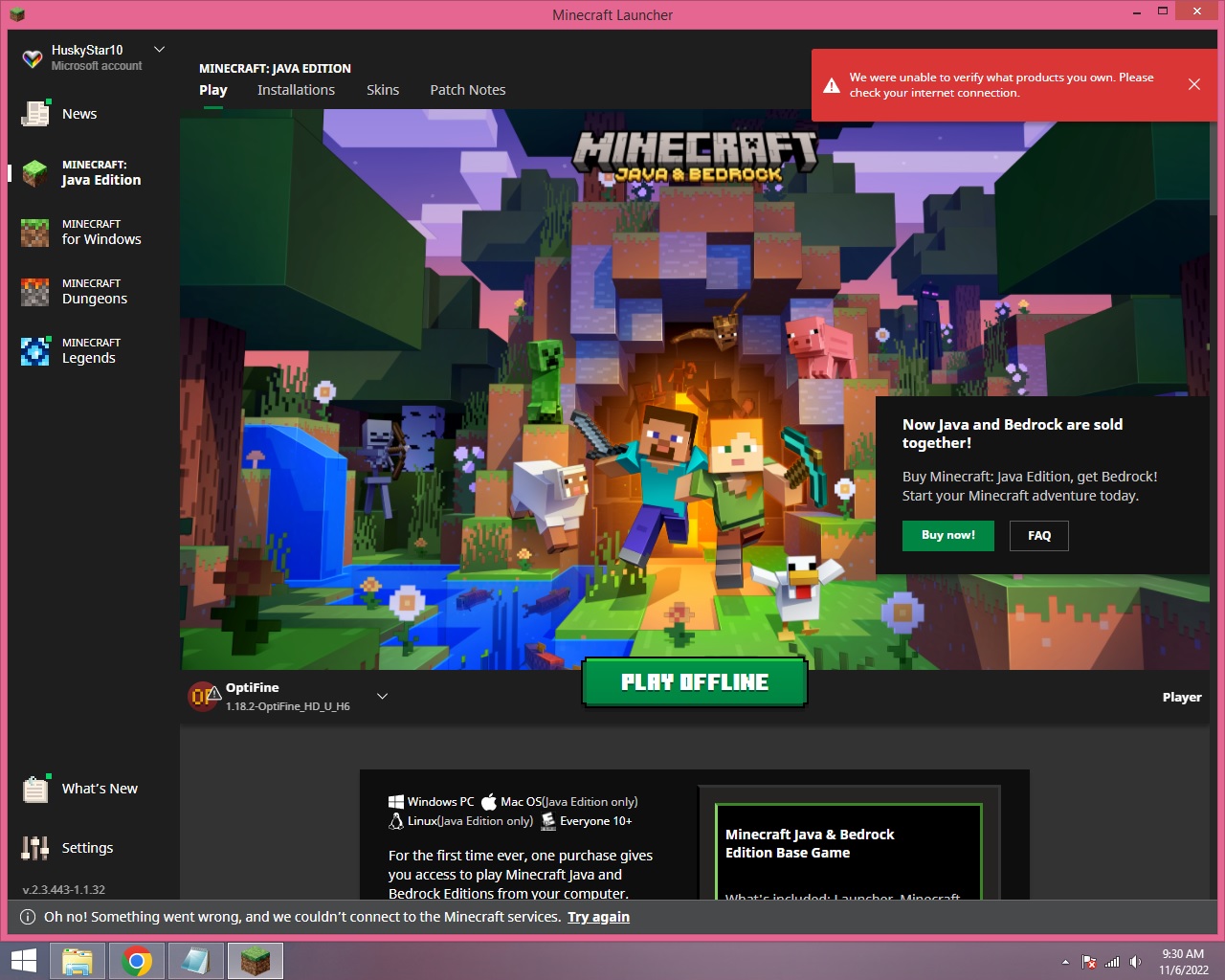1225x980 pixels.
Task: Open Minecraft Legends icon
Action: pyautogui.click(x=35, y=351)
